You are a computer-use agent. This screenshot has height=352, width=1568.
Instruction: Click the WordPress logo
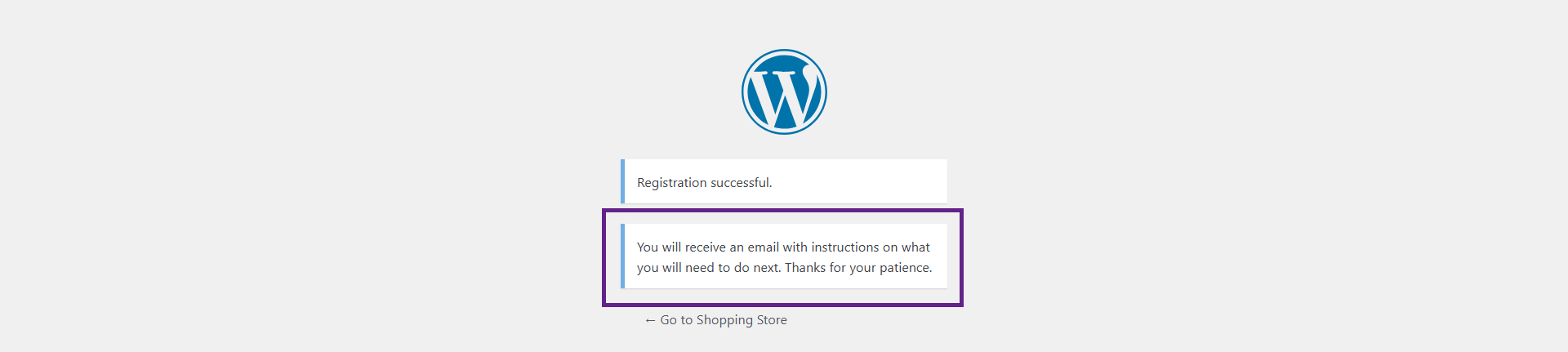pos(784,91)
